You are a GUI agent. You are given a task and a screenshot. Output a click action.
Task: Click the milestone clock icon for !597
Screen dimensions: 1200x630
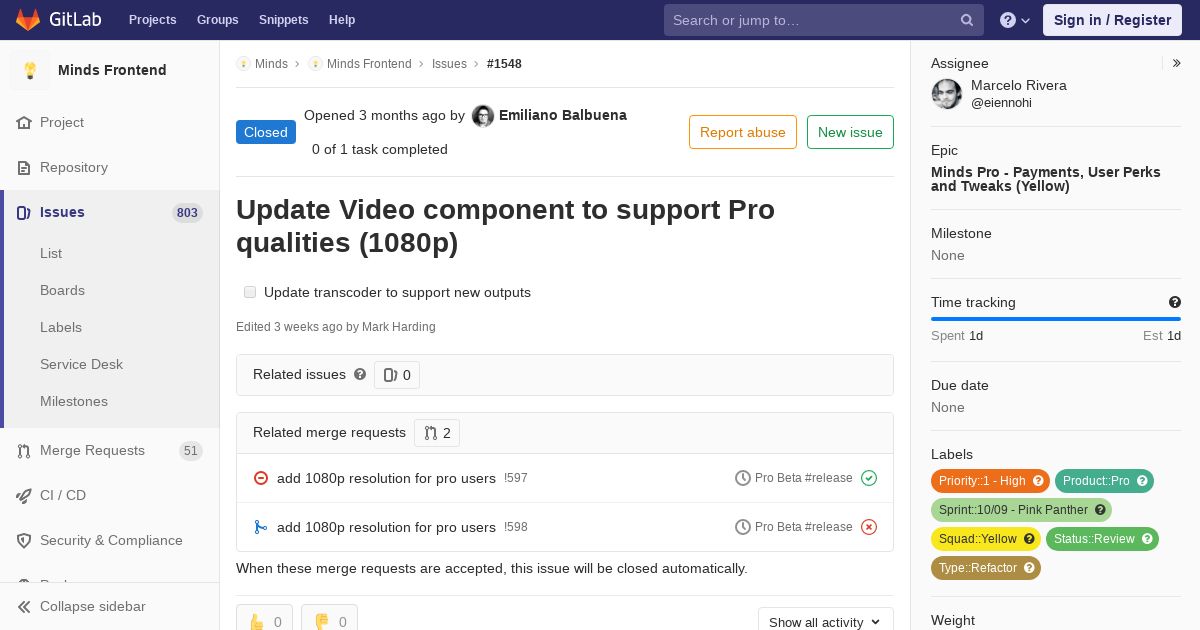click(x=743, y=478)
